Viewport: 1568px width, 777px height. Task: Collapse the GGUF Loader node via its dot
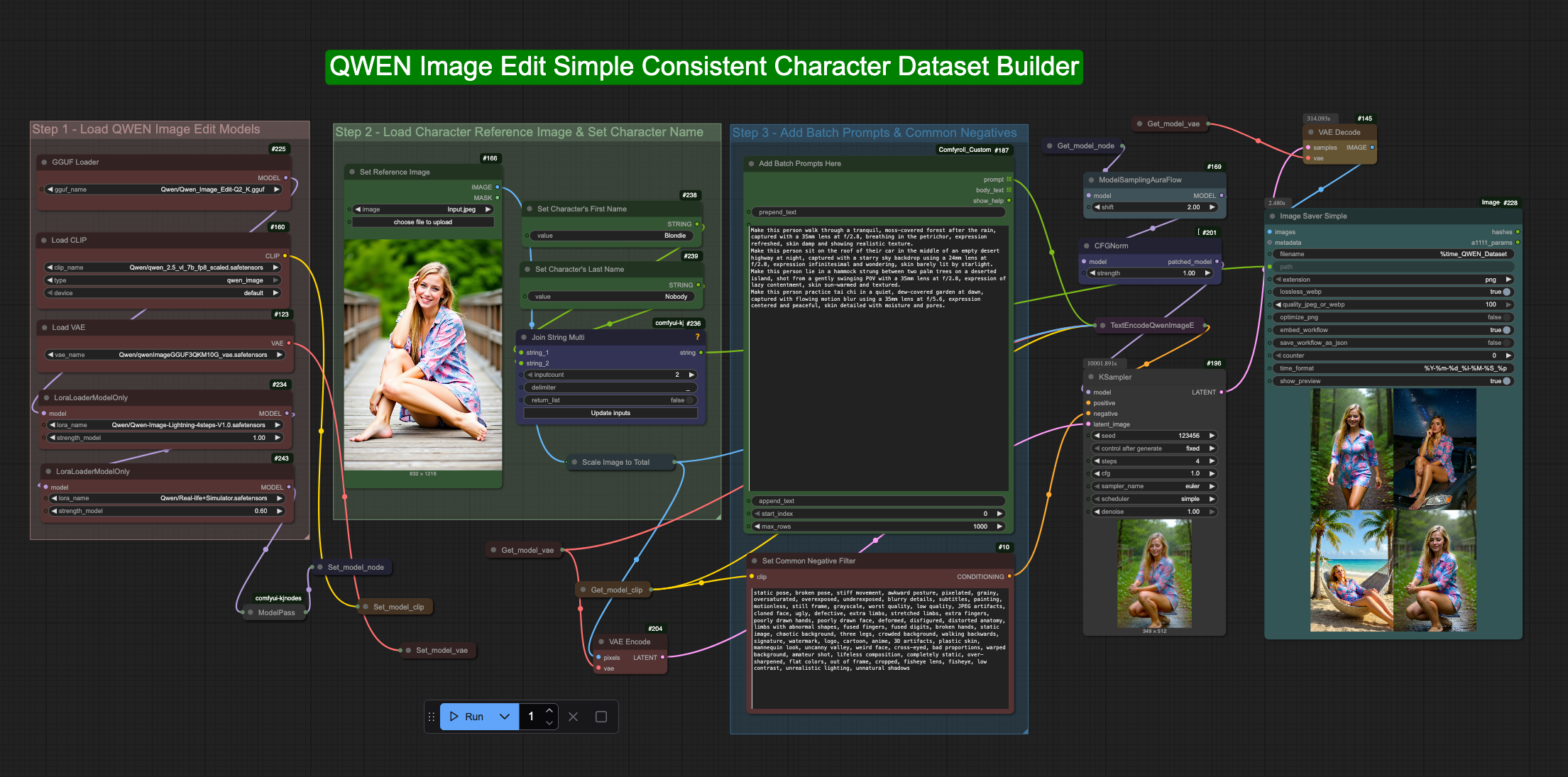(x=44, y=162)
